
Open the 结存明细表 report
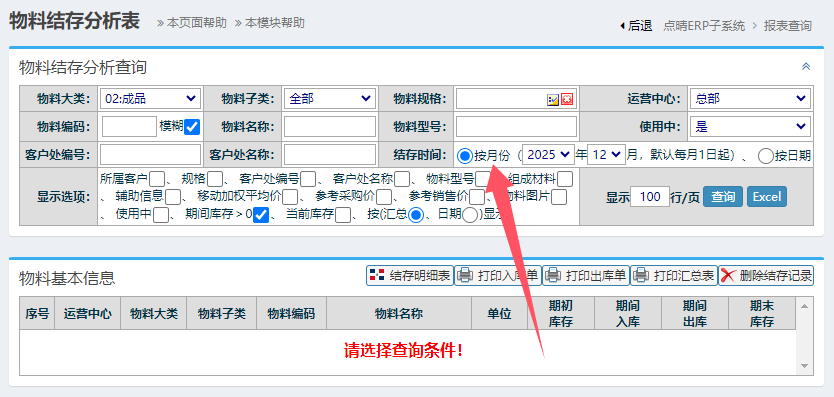pos(410,276)
